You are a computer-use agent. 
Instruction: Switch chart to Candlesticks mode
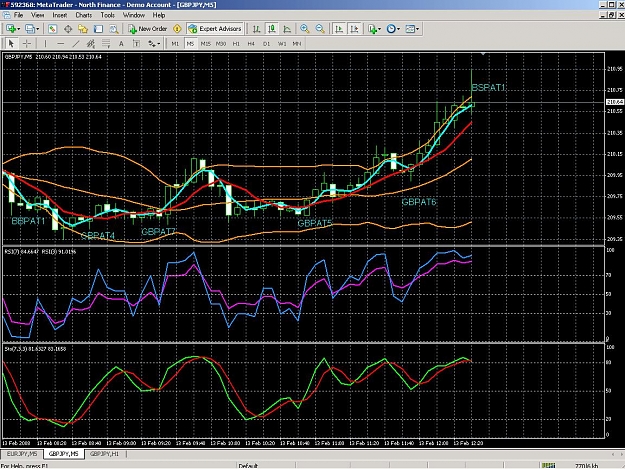point(272,29)
